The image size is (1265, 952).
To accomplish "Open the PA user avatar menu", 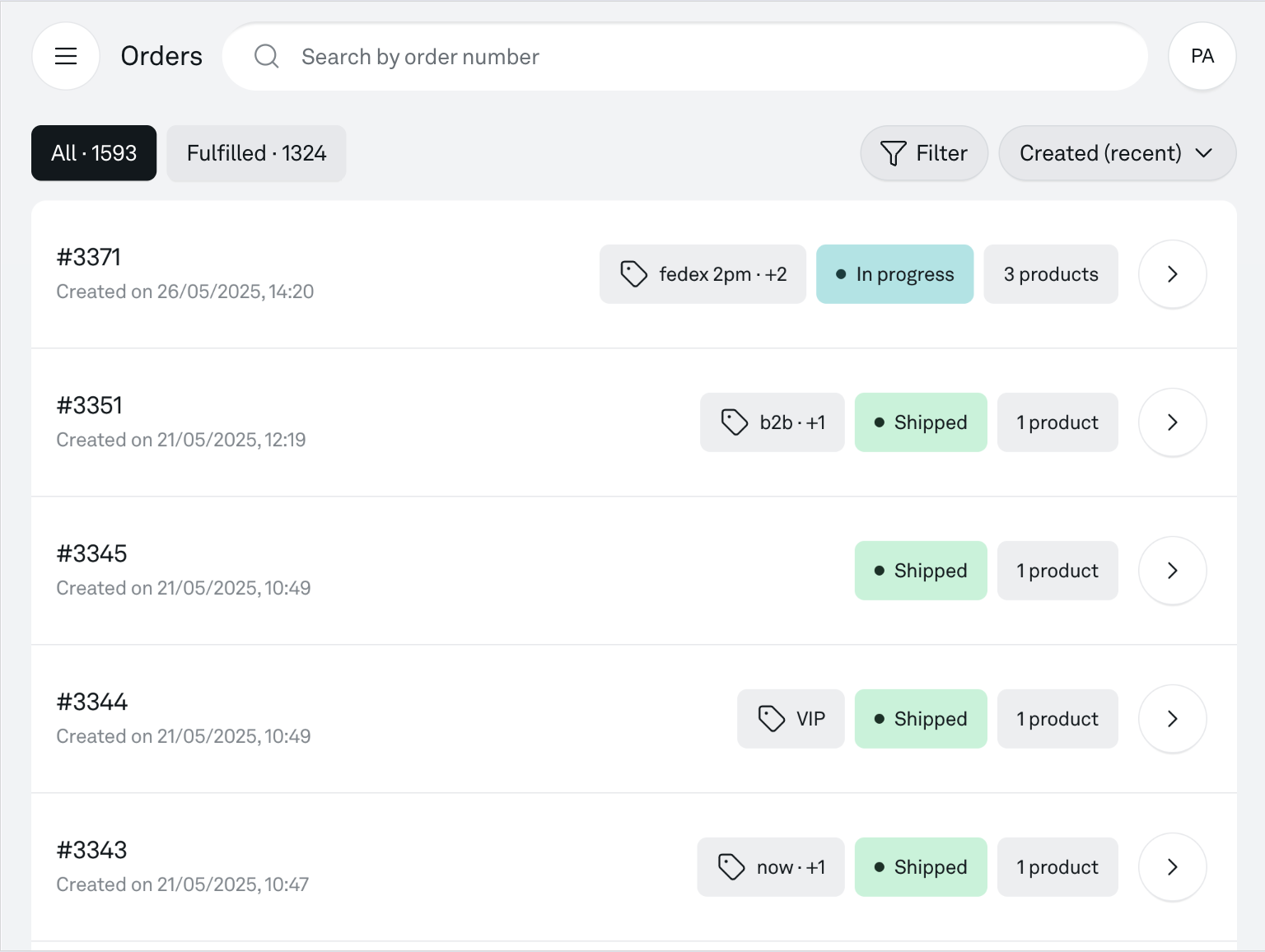I will coord(1202,56).
